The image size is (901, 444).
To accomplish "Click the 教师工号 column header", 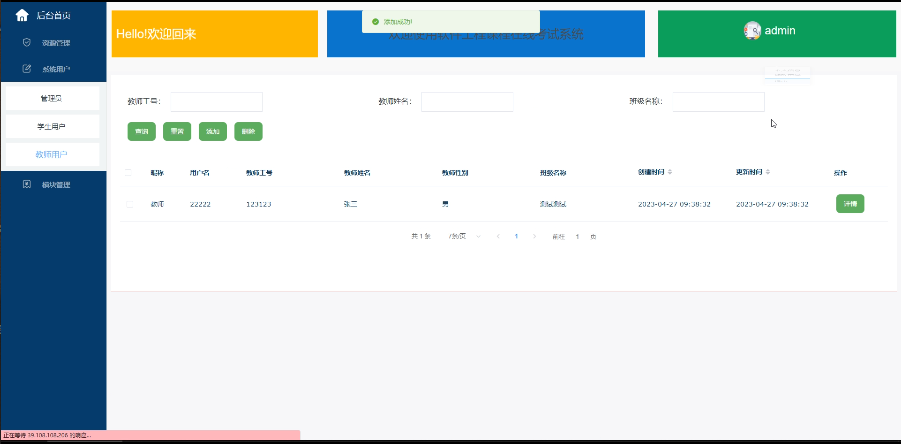I will coord(259,173).
